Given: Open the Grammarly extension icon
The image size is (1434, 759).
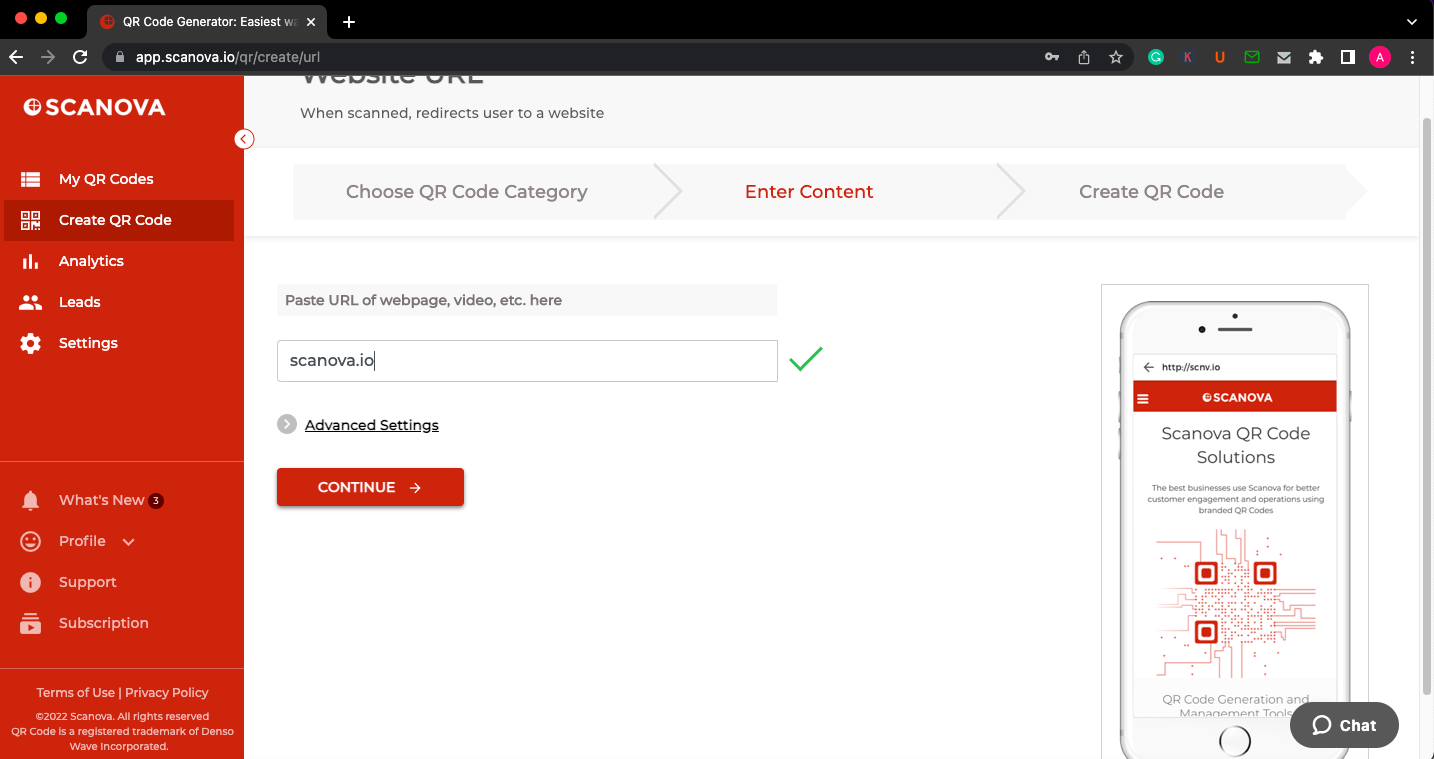Looking at the screenshot, I should tap(1156, 57).
